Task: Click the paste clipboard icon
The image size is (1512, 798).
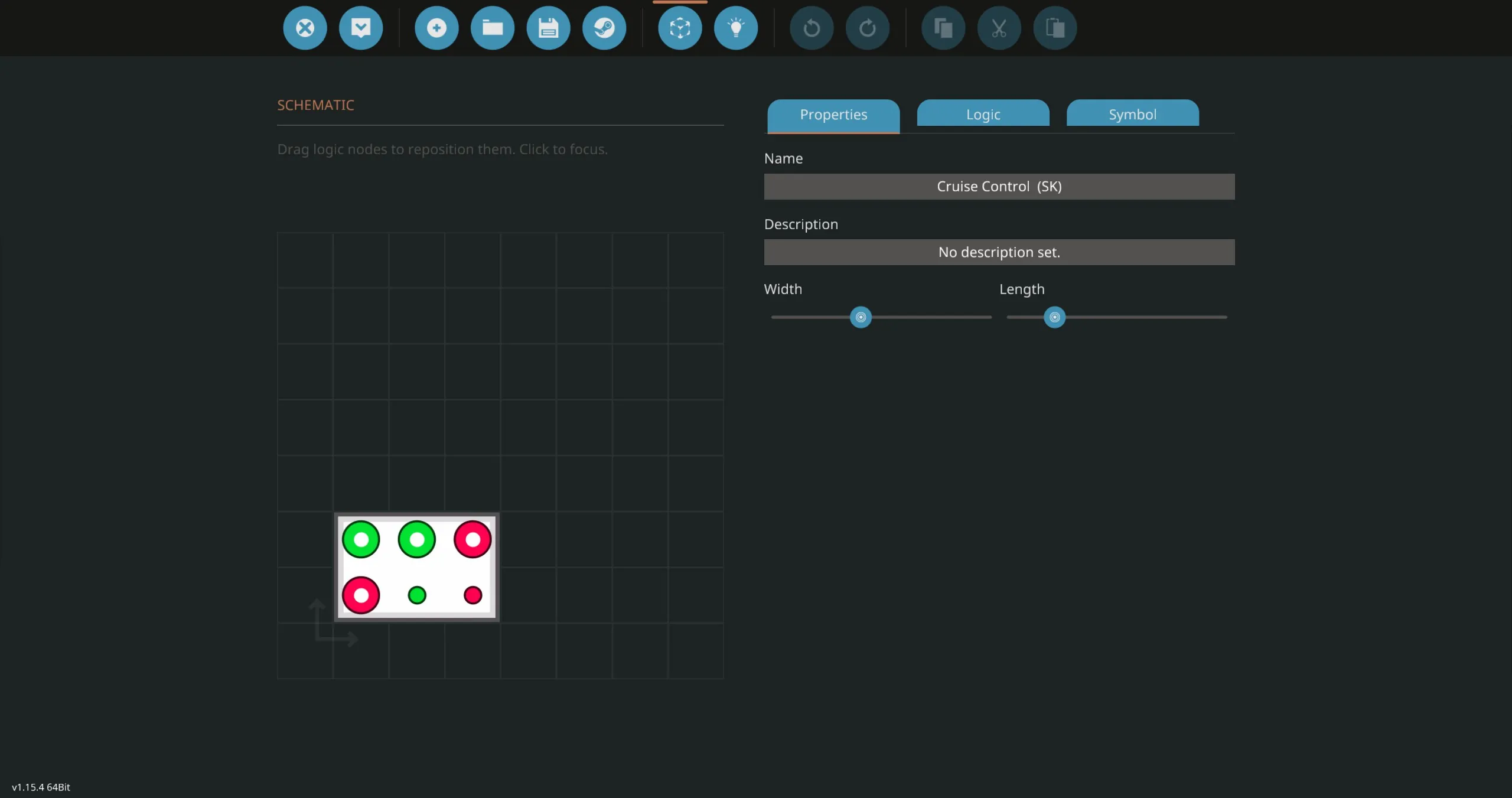Action: click(x=1055, y=28)
